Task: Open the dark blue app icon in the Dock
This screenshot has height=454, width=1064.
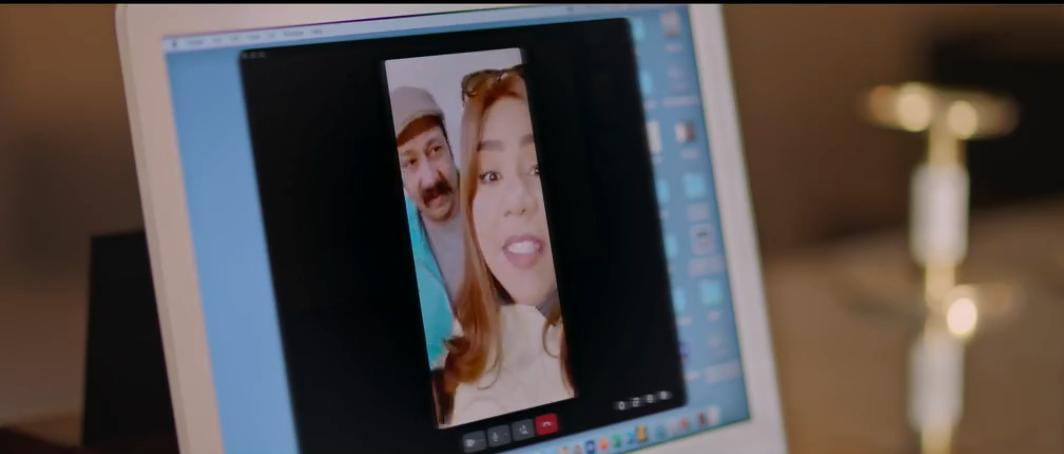Action: [590, 444]
